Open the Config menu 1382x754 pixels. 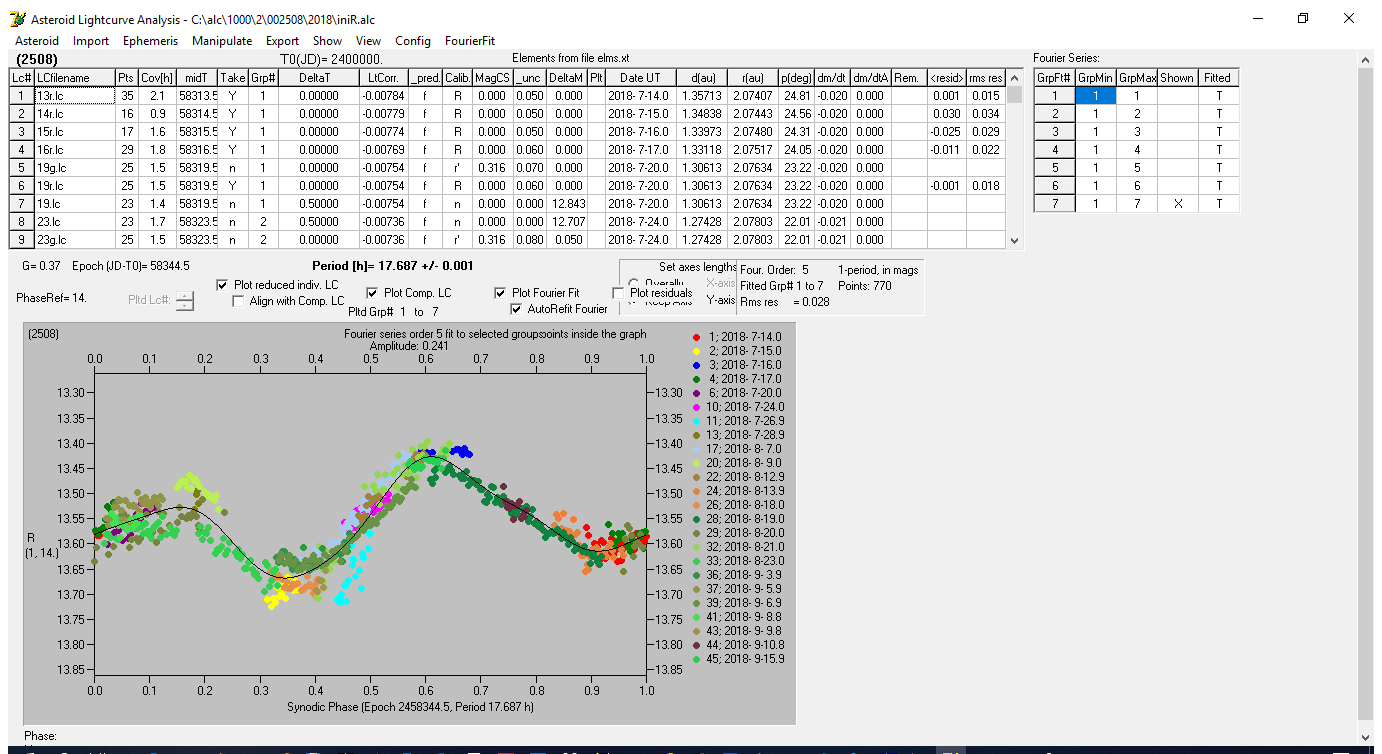tap(413, 41)
